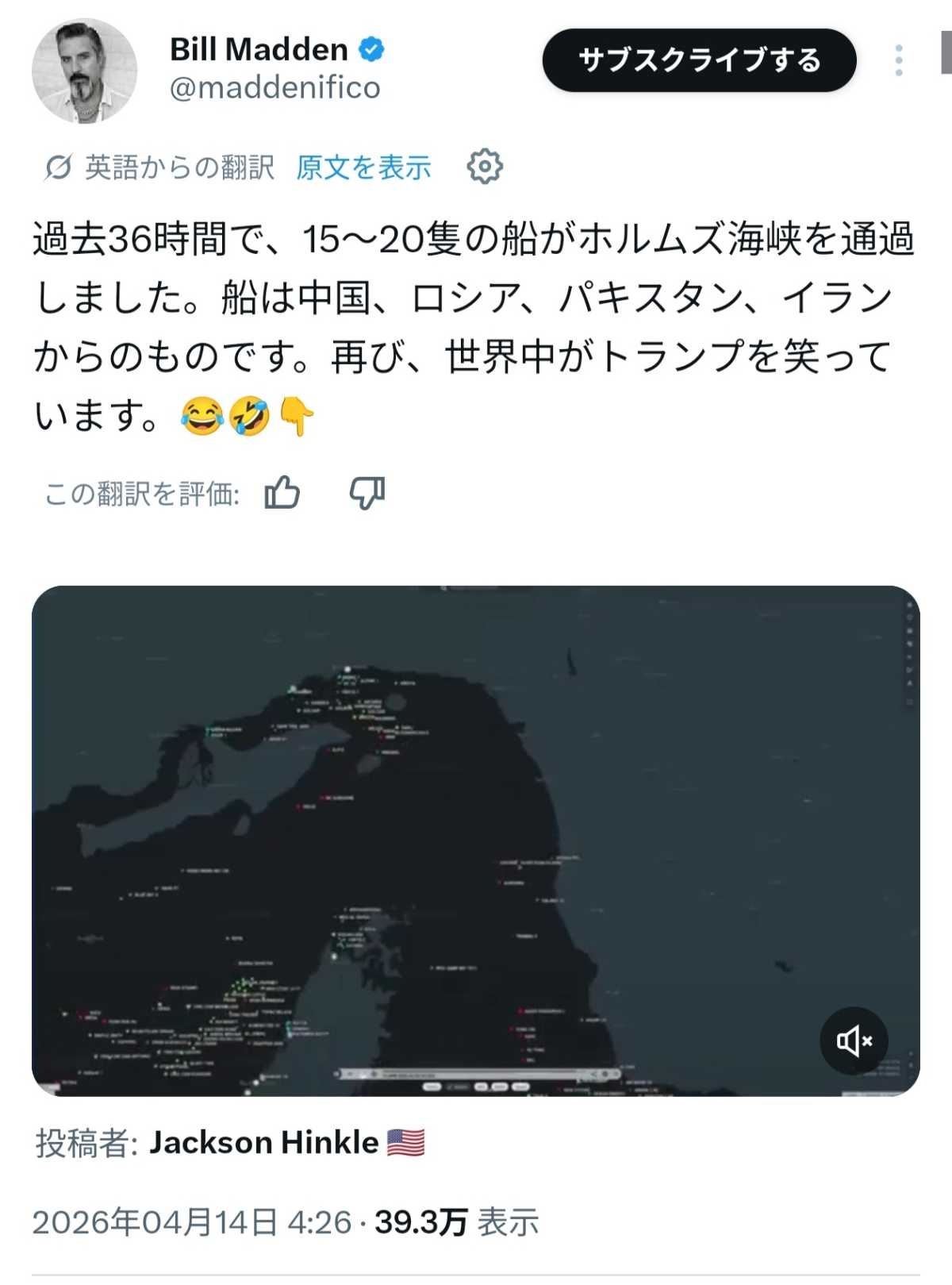Show original text via 原文を表示

pos(363,167)
